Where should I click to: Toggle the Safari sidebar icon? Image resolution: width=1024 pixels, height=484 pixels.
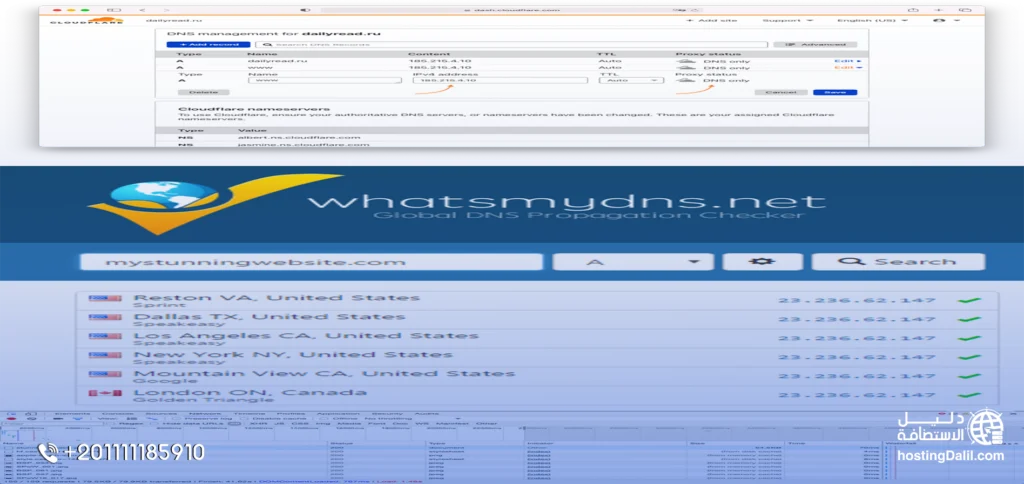114,10
